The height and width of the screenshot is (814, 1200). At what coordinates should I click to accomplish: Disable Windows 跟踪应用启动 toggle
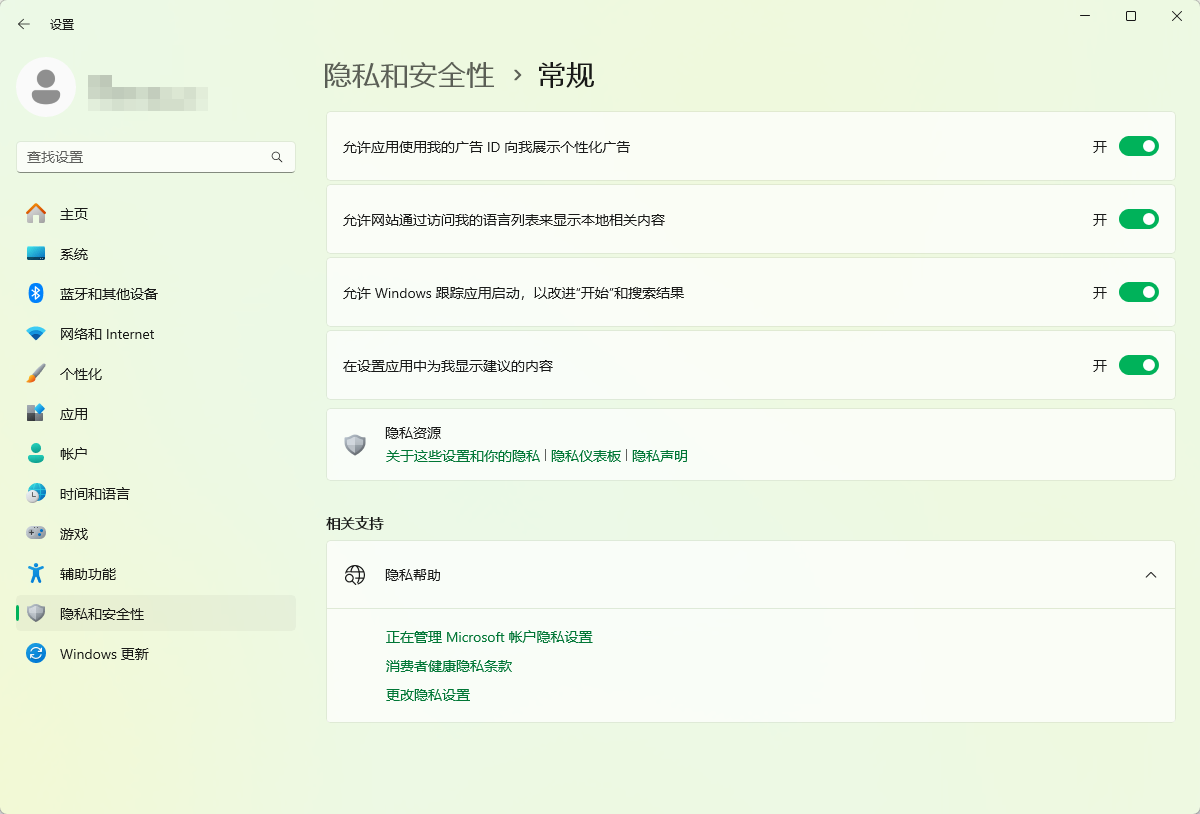pyautogui.click(x=1138, y=292)
